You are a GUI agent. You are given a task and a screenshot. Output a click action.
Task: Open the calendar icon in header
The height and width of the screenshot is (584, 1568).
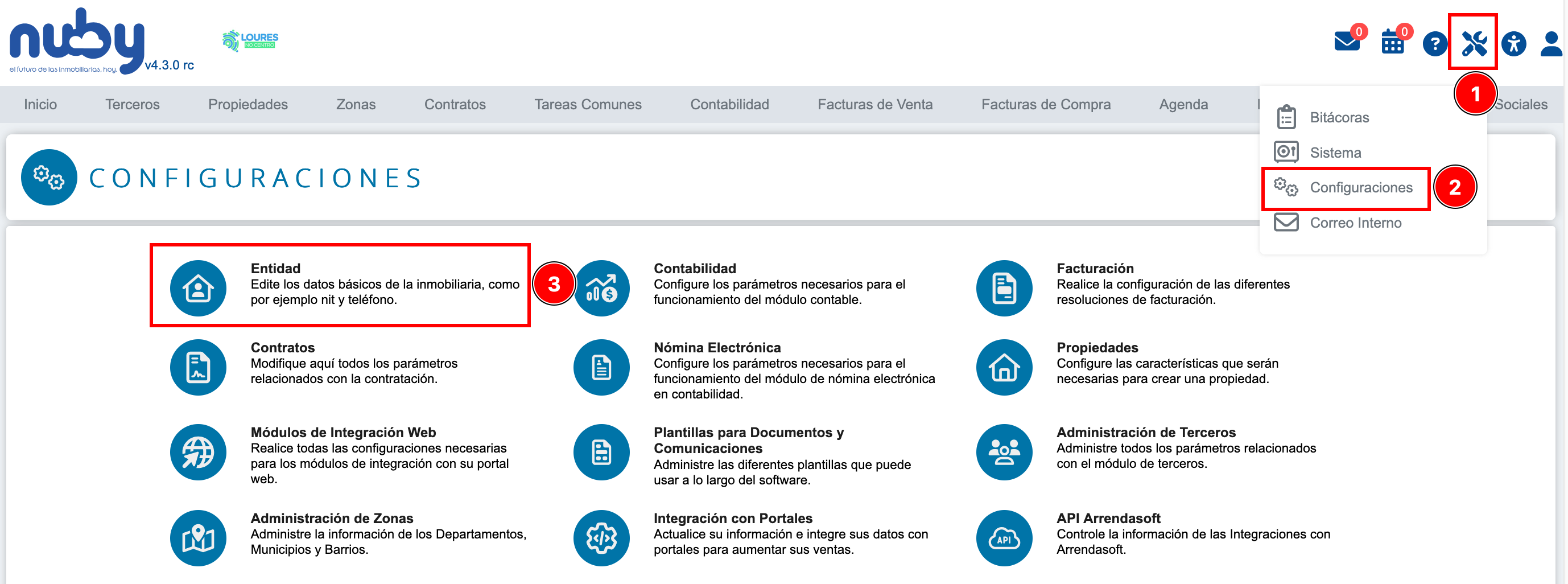1392,42
